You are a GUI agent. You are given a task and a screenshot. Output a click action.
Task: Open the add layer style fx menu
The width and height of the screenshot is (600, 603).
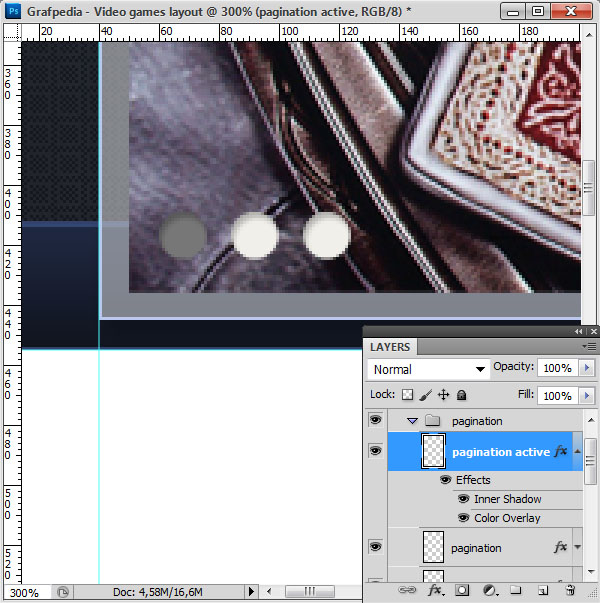tap(436, 590)
